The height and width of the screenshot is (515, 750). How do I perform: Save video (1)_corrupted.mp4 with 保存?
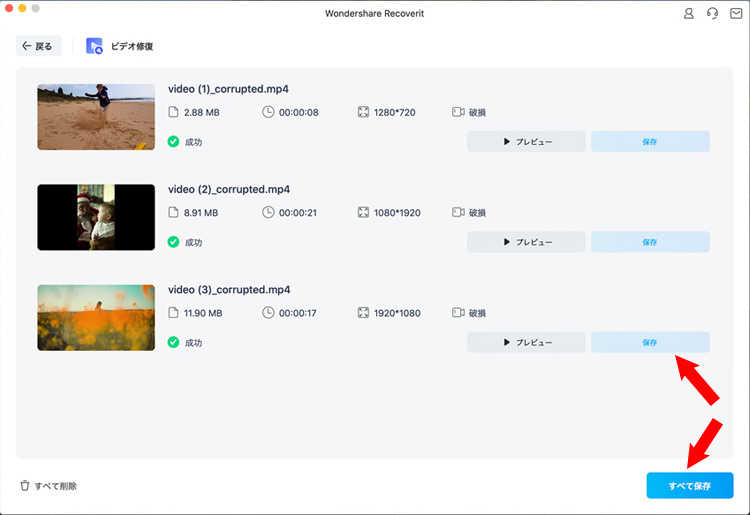650,142
